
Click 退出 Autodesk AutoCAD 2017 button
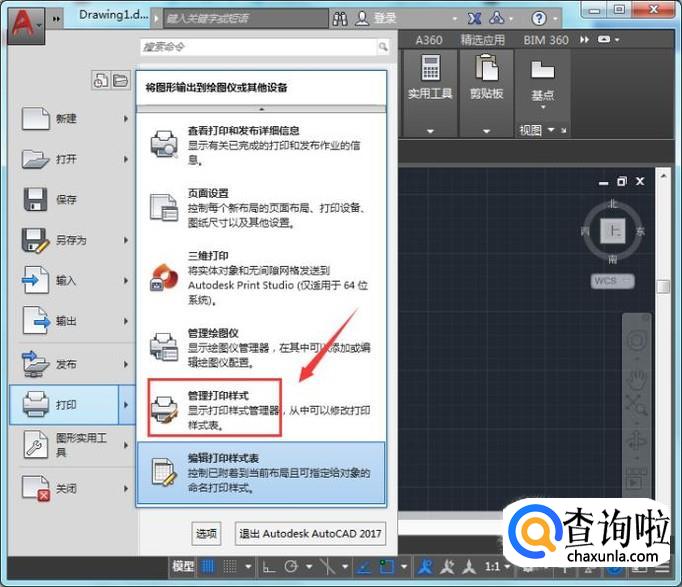click(x=310, y=533)
